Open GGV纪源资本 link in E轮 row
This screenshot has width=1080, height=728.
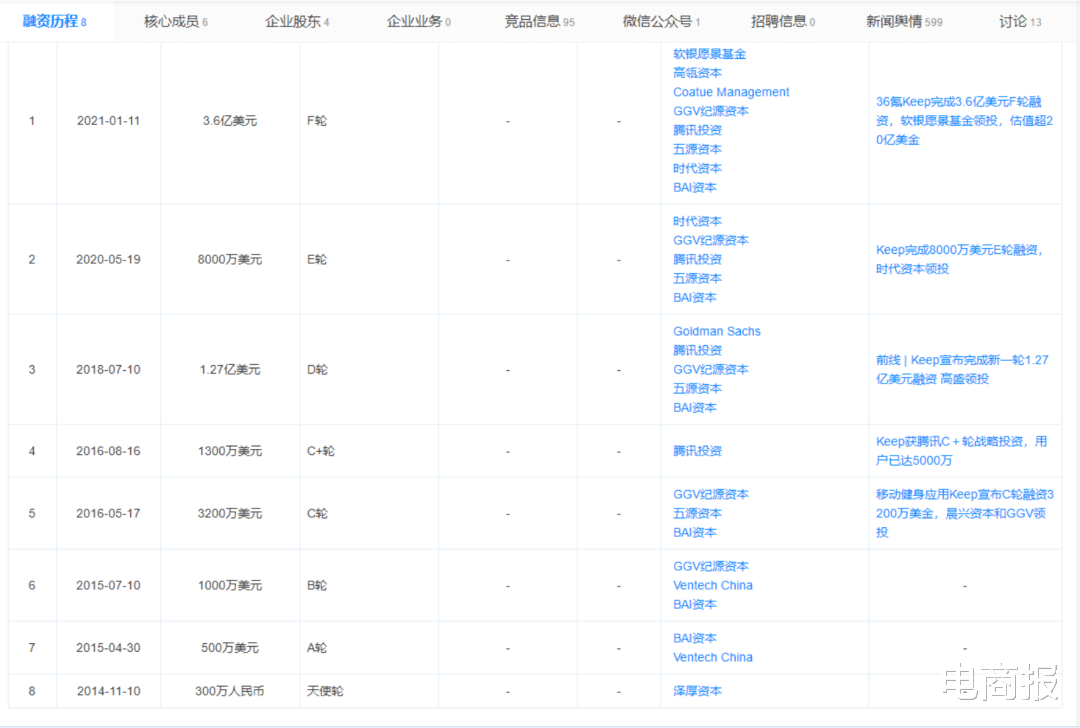(711, 240)
